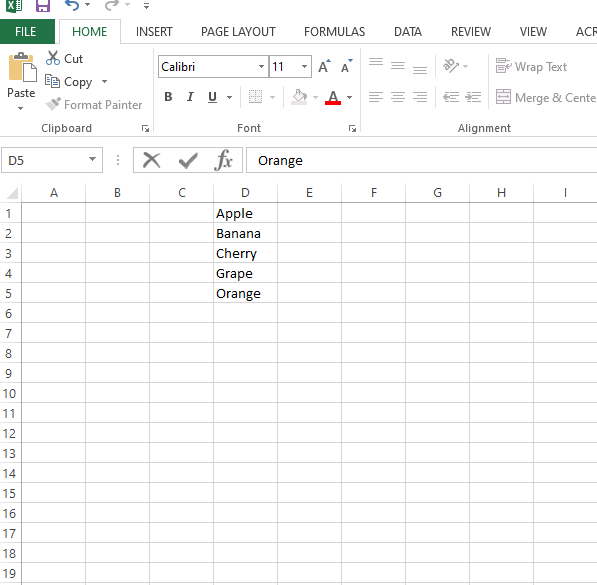Click the Center alignment icon

tap(398, 97)
